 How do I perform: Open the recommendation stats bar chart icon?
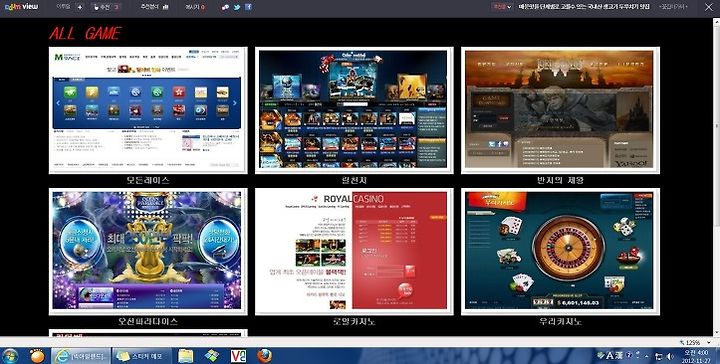(x=166, y=7)
